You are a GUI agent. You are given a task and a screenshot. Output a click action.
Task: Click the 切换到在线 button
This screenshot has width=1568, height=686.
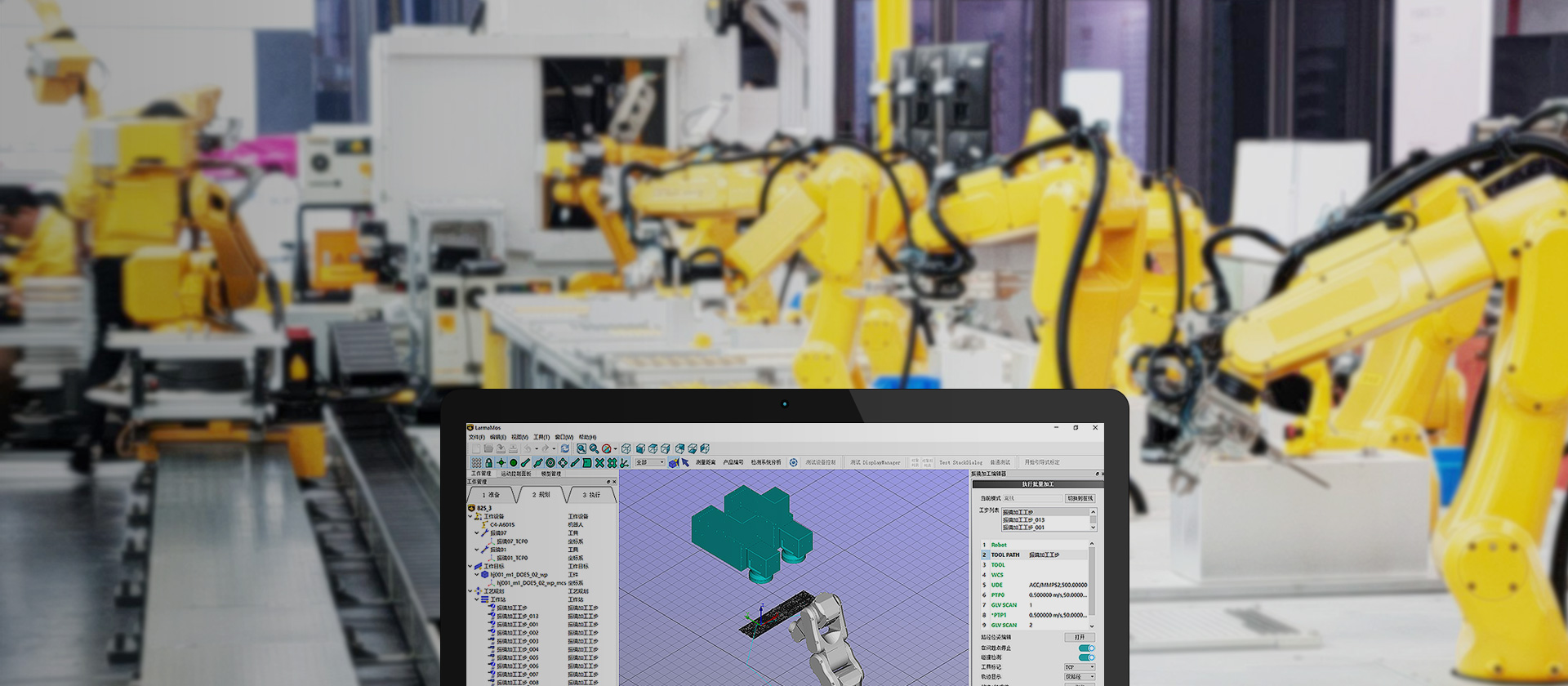click(x=1080, y=498)
